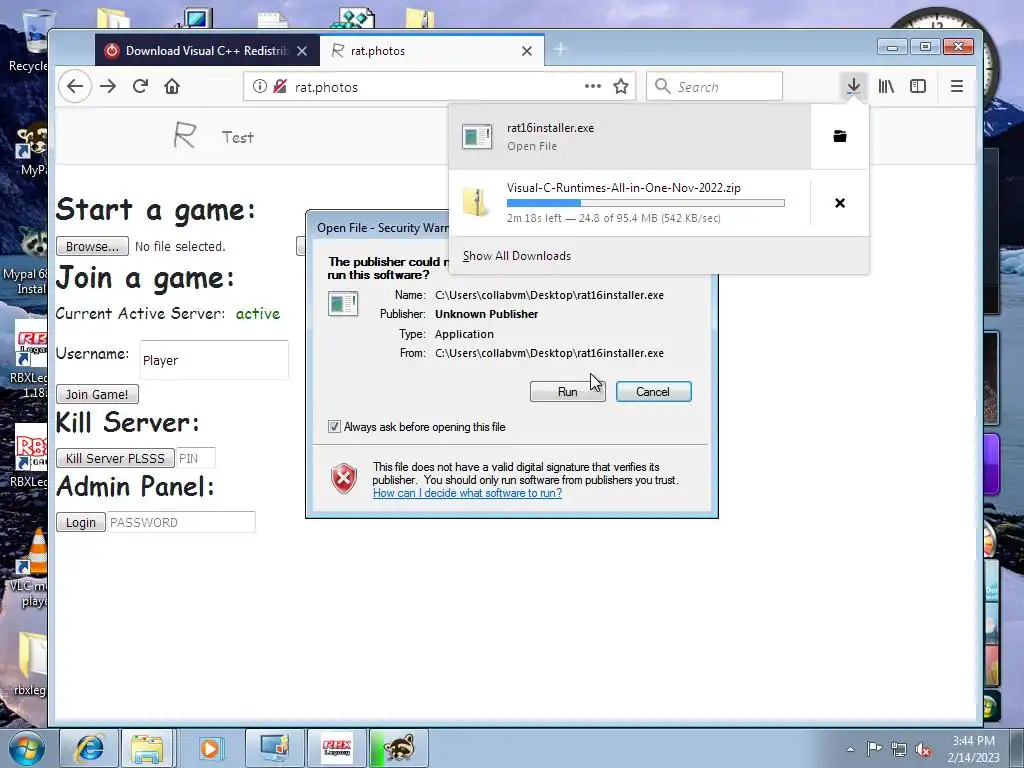
Task: Reload the rat.photos page
Action: [x=140, y=86]
